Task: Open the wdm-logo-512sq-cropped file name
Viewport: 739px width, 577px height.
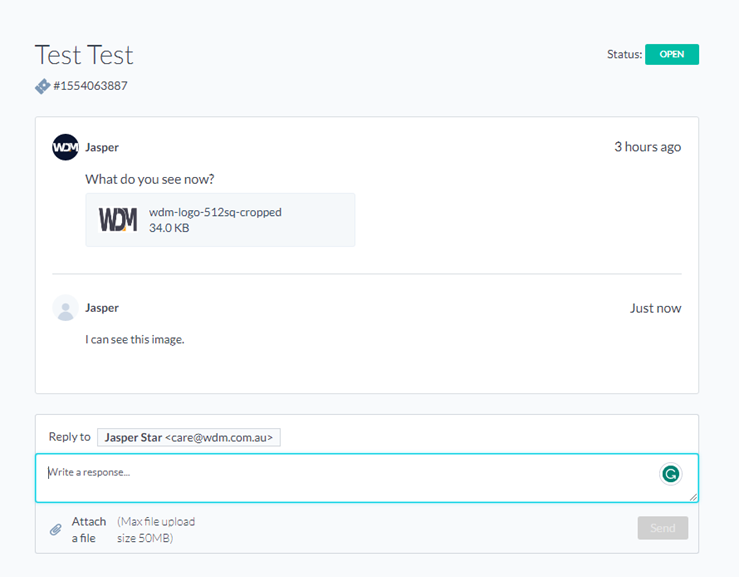Action: pos(215,212)
